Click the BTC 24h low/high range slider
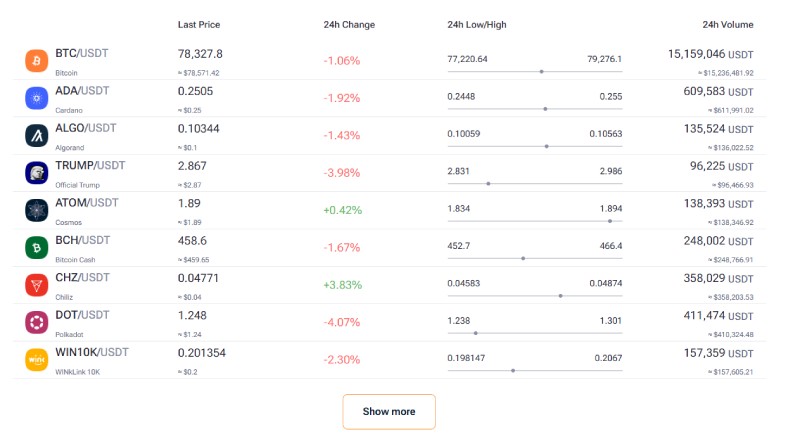 point(534,71)
